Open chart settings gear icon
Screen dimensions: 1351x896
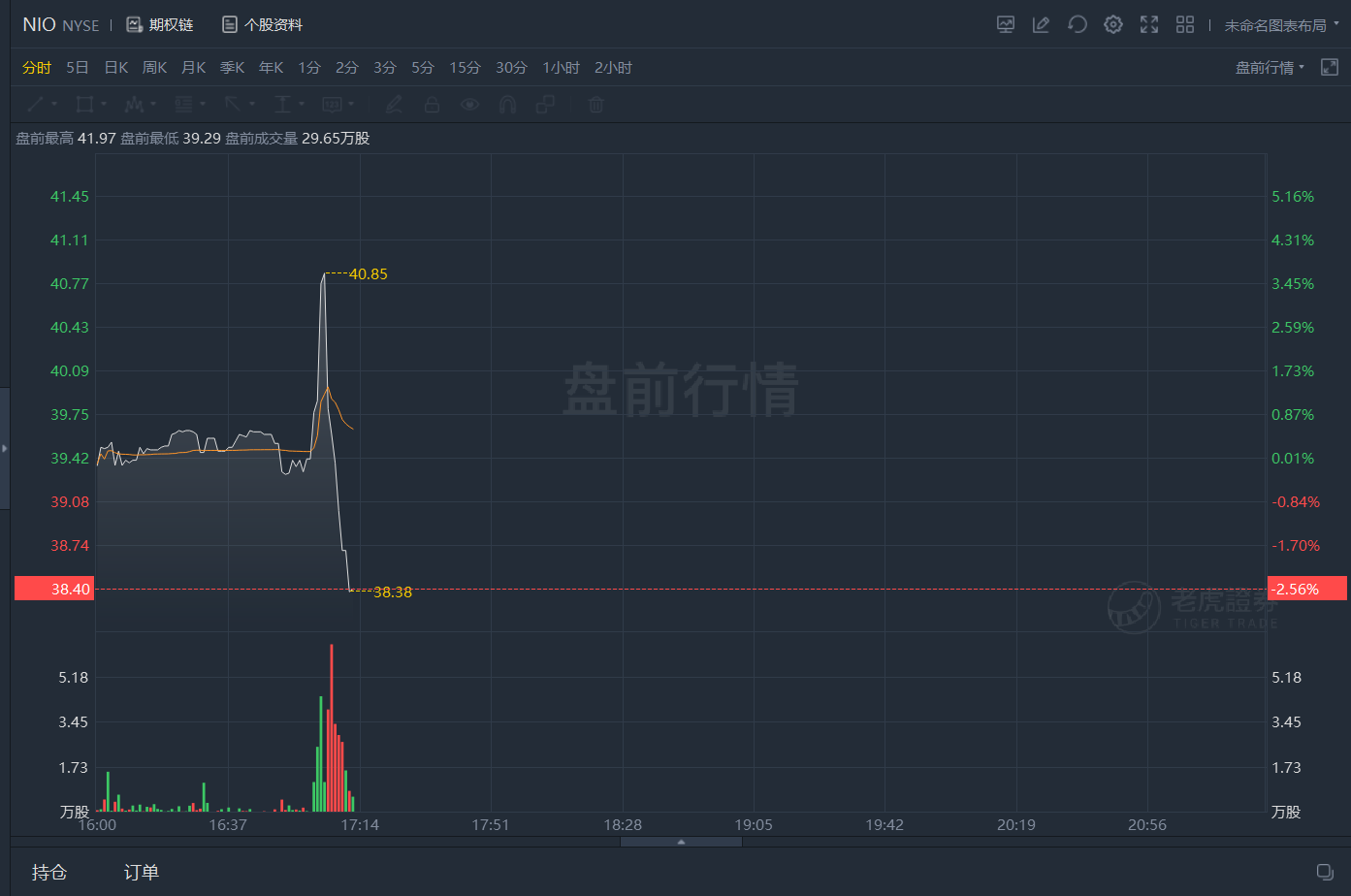tap(1113, 25)
